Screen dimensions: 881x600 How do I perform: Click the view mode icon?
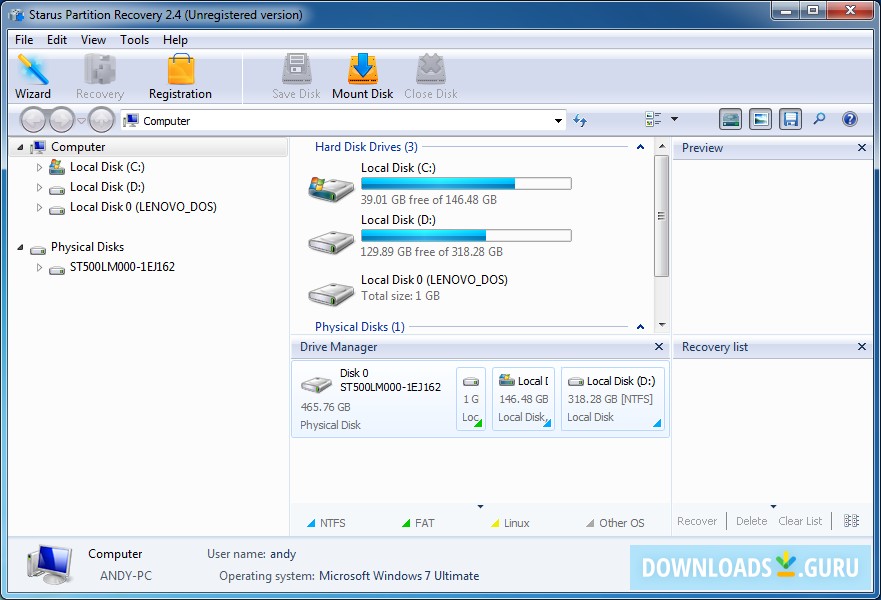click(x=653, y=119)
